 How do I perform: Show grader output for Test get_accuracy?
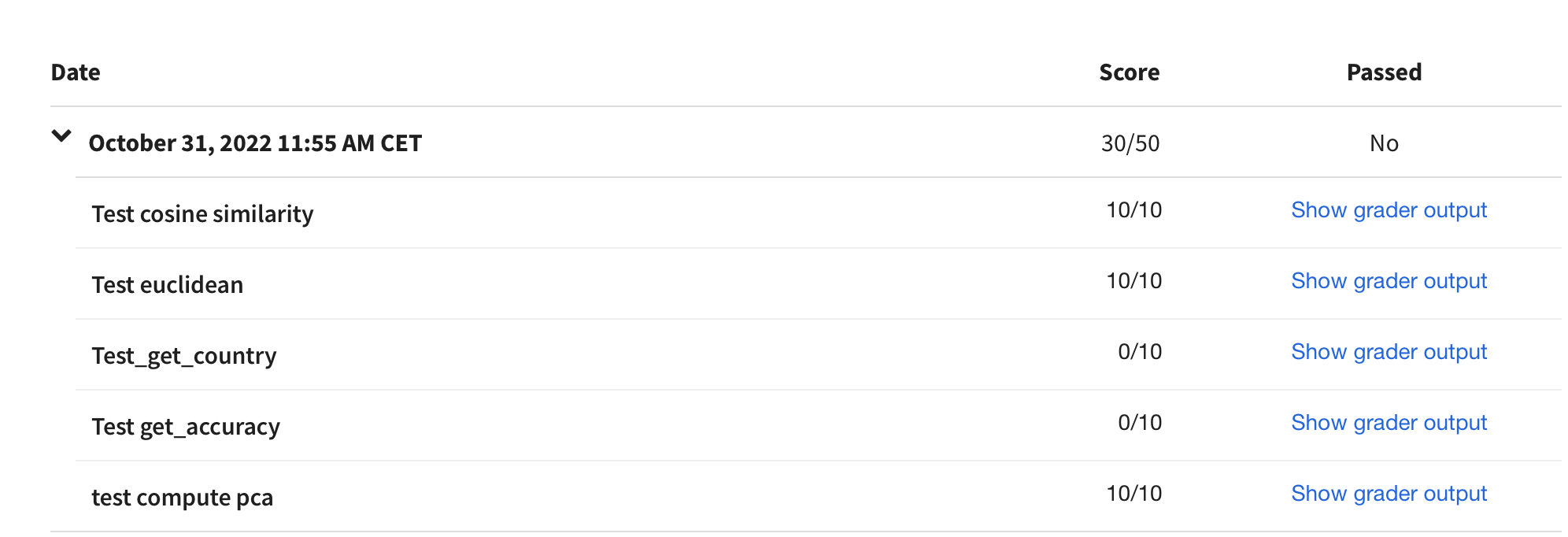[x=1389, y=423]
